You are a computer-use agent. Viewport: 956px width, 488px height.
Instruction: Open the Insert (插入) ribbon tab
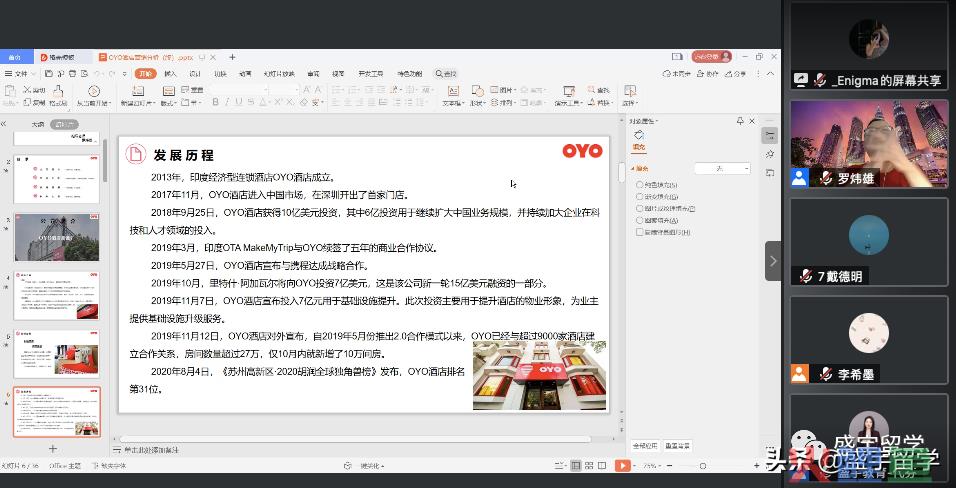pos(170,74)
